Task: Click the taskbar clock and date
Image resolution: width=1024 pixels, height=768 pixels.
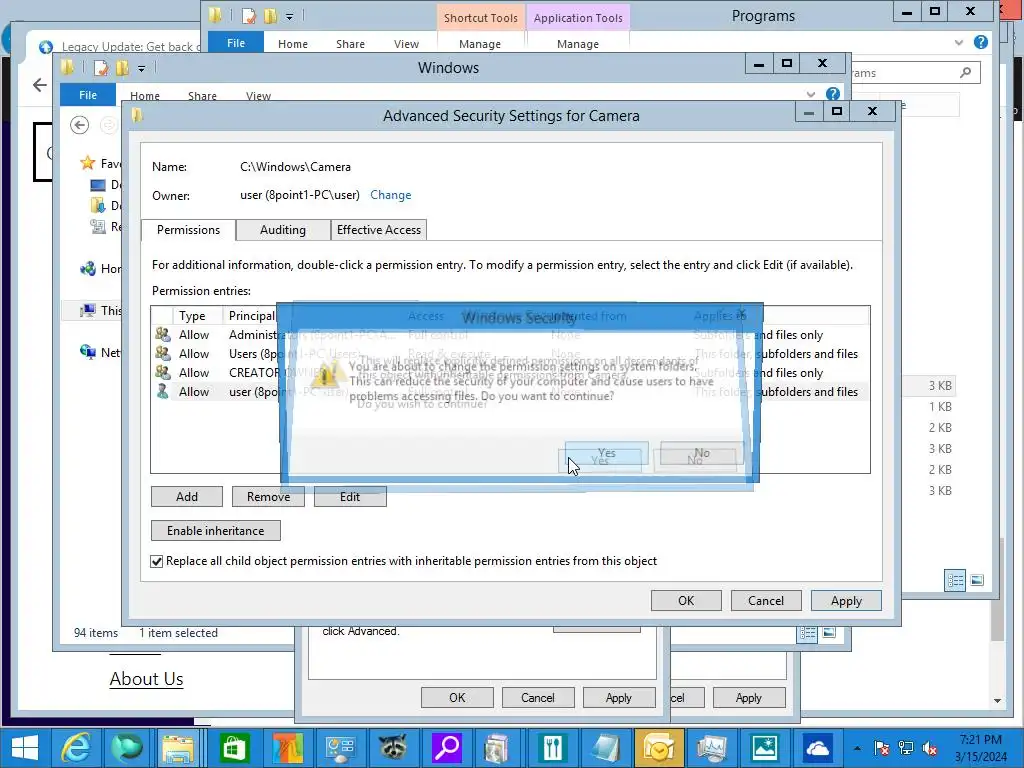Action: [980, 748]
